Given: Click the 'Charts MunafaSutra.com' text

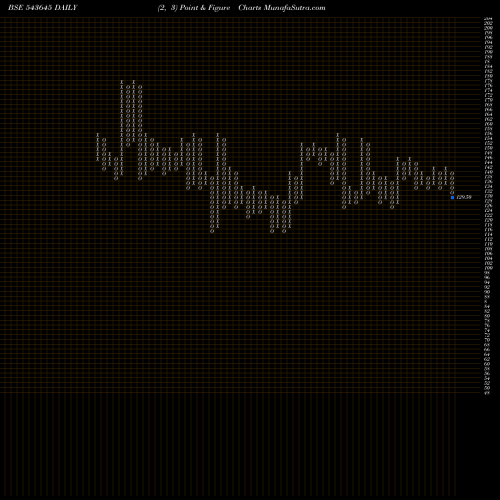Looking at the screenshot, I should click(x=282, y=8).
